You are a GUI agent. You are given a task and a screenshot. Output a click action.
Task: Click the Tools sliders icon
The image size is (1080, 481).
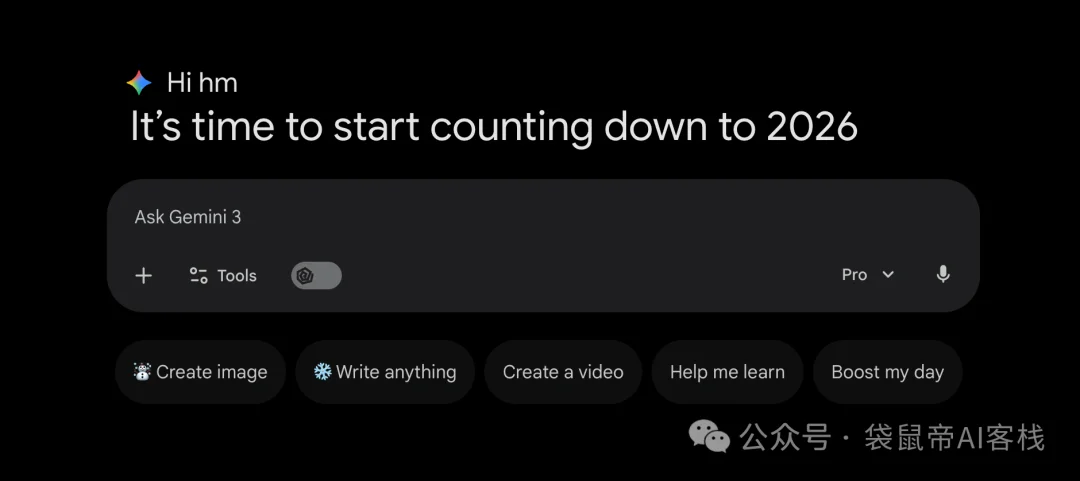(198, 276)
